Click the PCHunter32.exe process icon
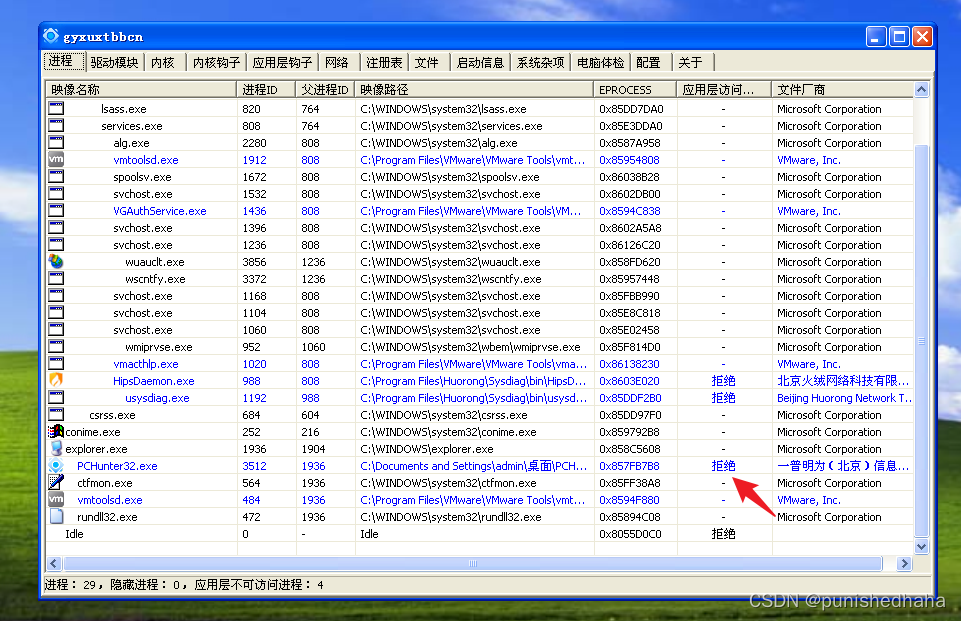The width and height of the screenshot is (961, 621). coord(56,466)
